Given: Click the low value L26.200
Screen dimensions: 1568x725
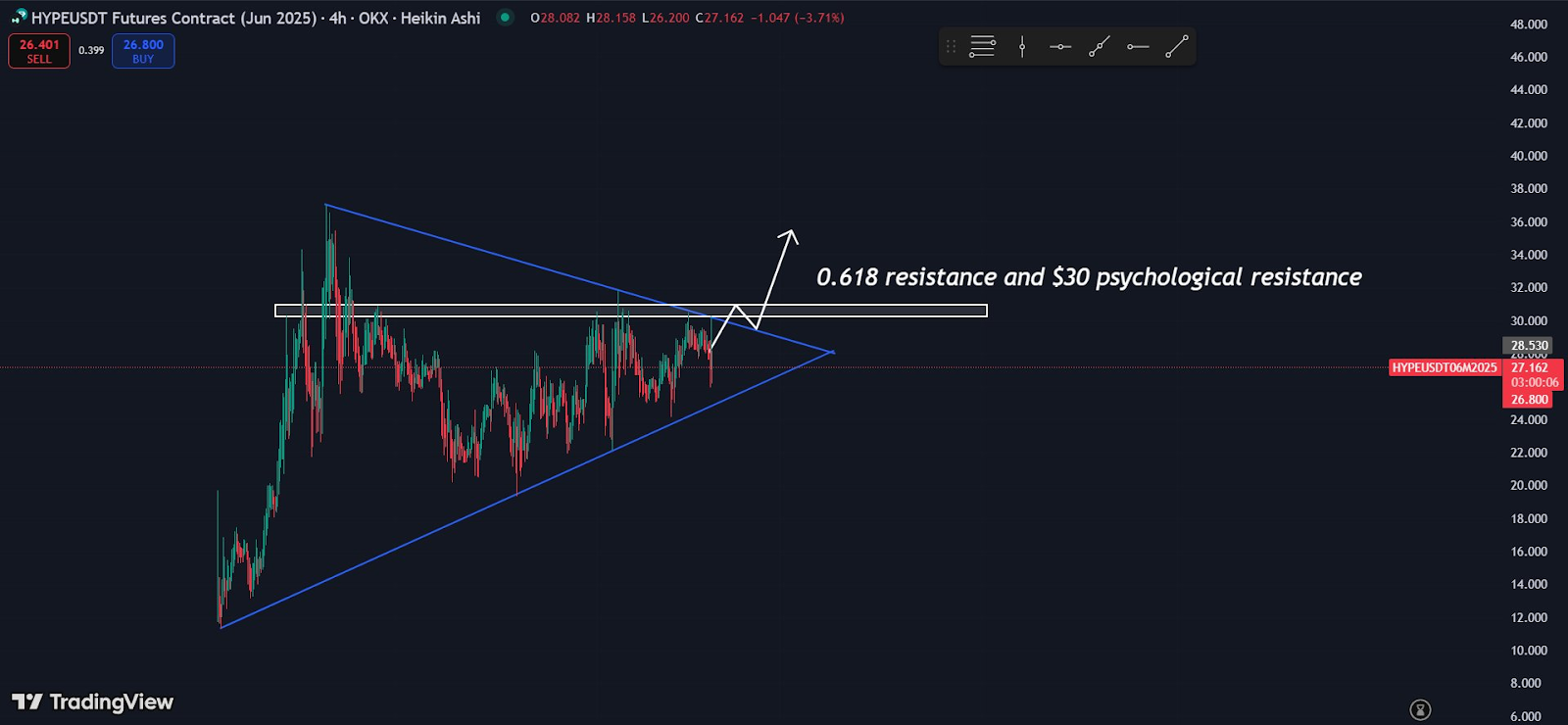Looking at the screenshot, I should [665, 18].
